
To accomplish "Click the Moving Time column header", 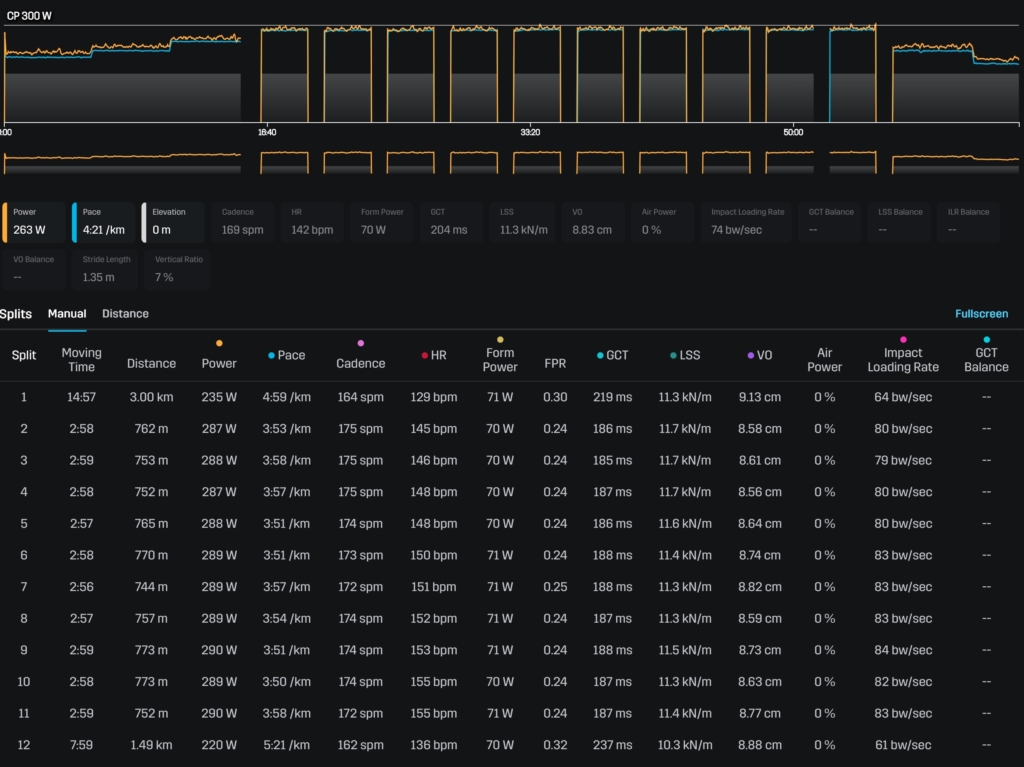I will pos(82,360).
